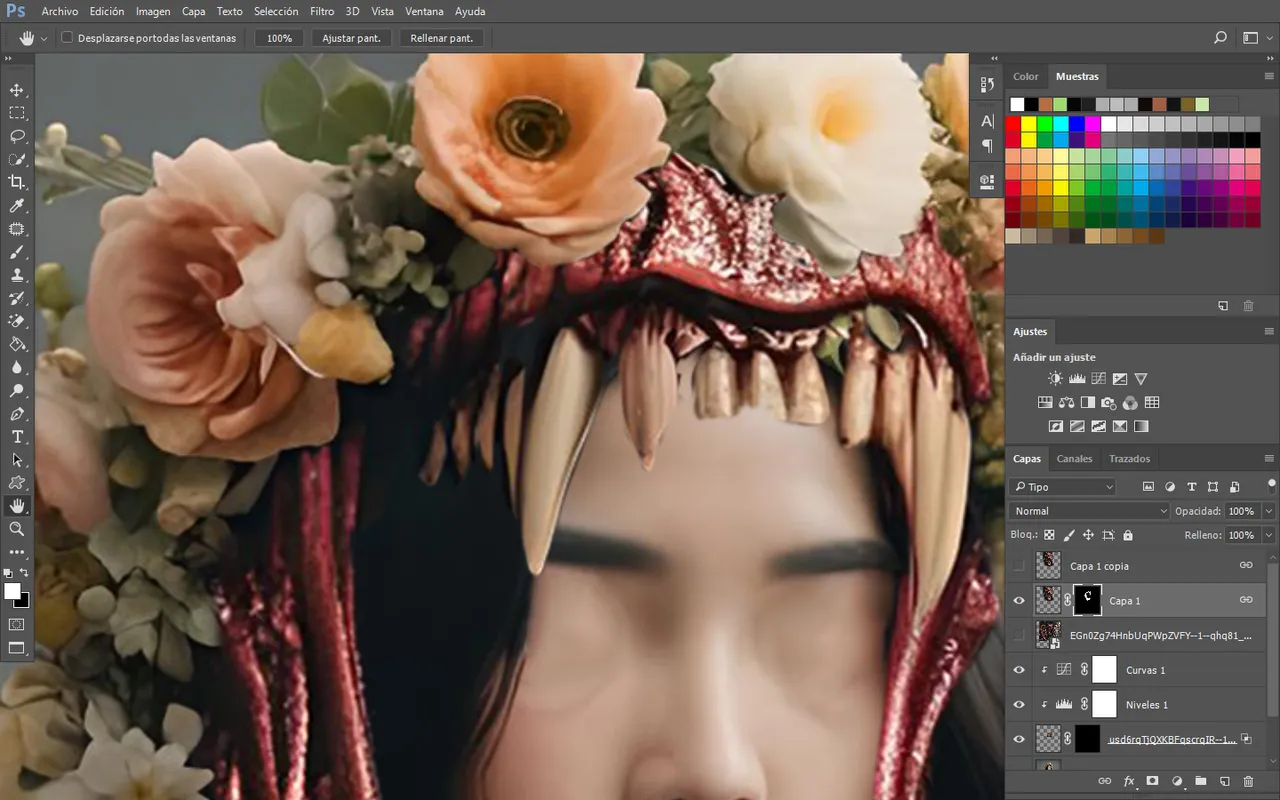Select the Clone Stamp tool
1280x800 pixels.
(17, 275)
